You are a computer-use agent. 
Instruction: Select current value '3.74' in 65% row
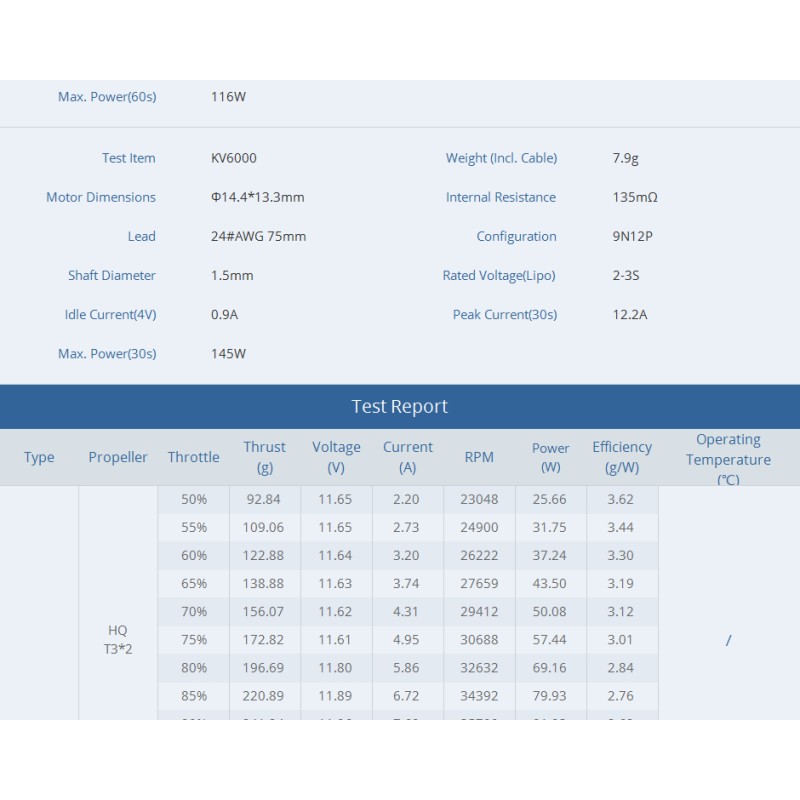tap(406, 584)
